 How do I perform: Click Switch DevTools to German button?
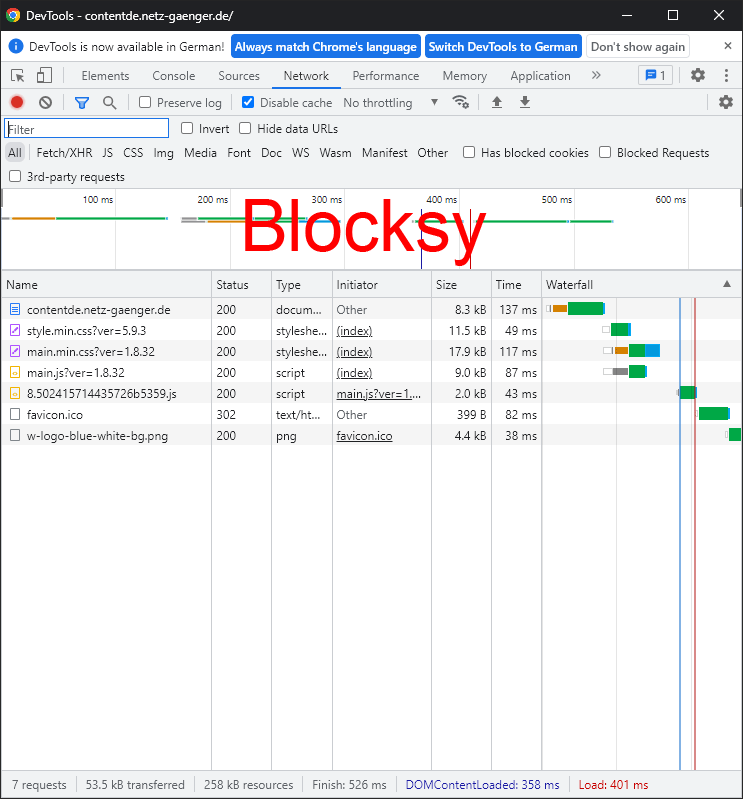[x=503, y=46]
